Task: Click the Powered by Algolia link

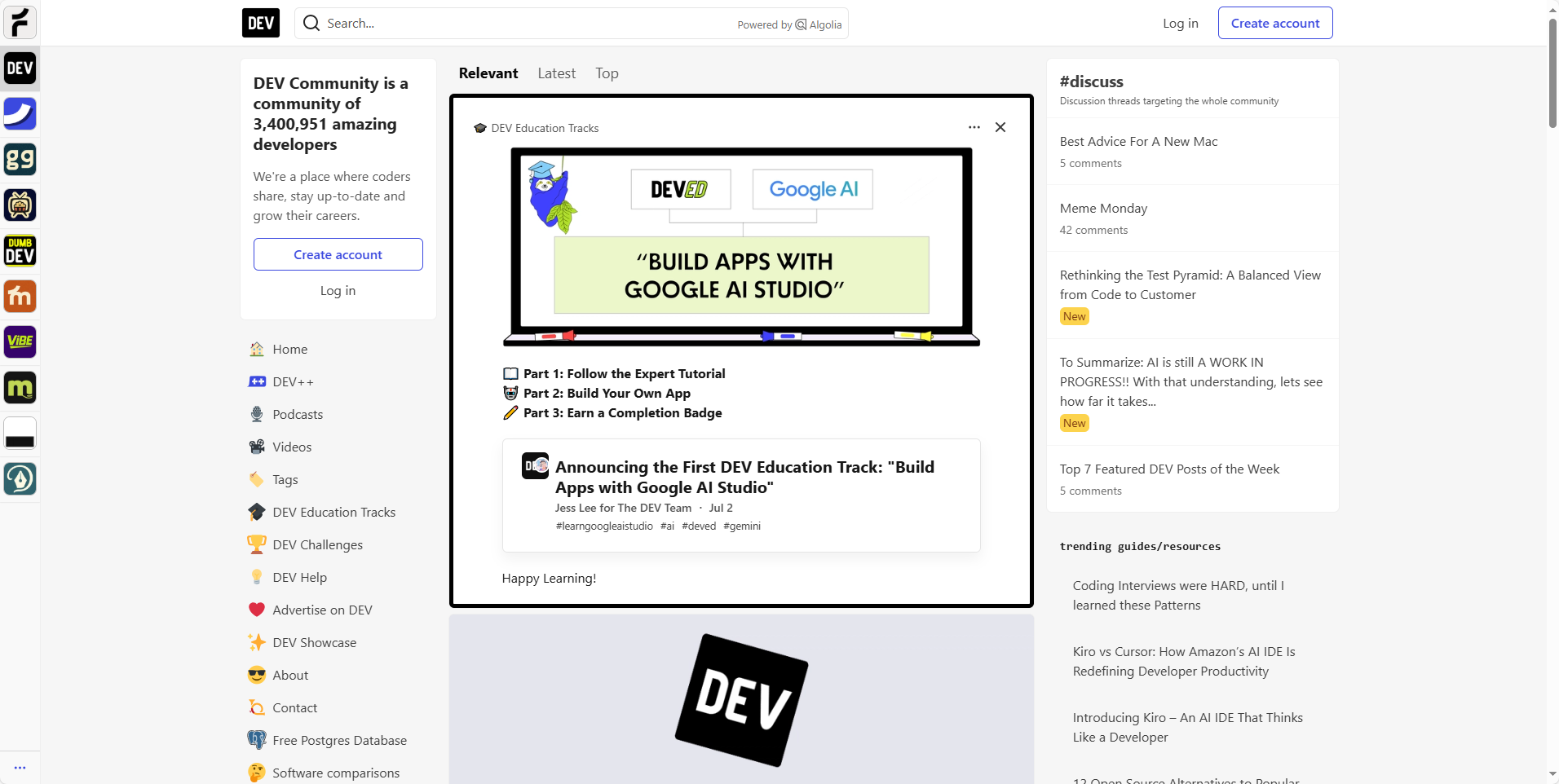Action: tap(789, 24)
